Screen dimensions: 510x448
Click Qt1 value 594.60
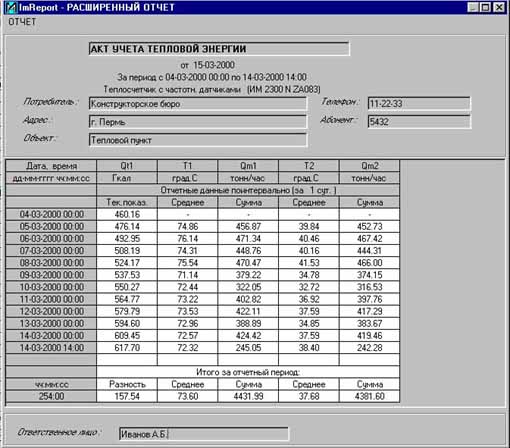[x=127, y=324]
